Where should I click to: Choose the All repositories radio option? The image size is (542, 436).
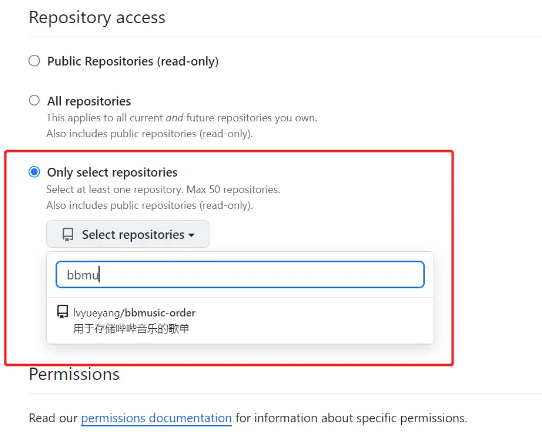coord(34,101)
